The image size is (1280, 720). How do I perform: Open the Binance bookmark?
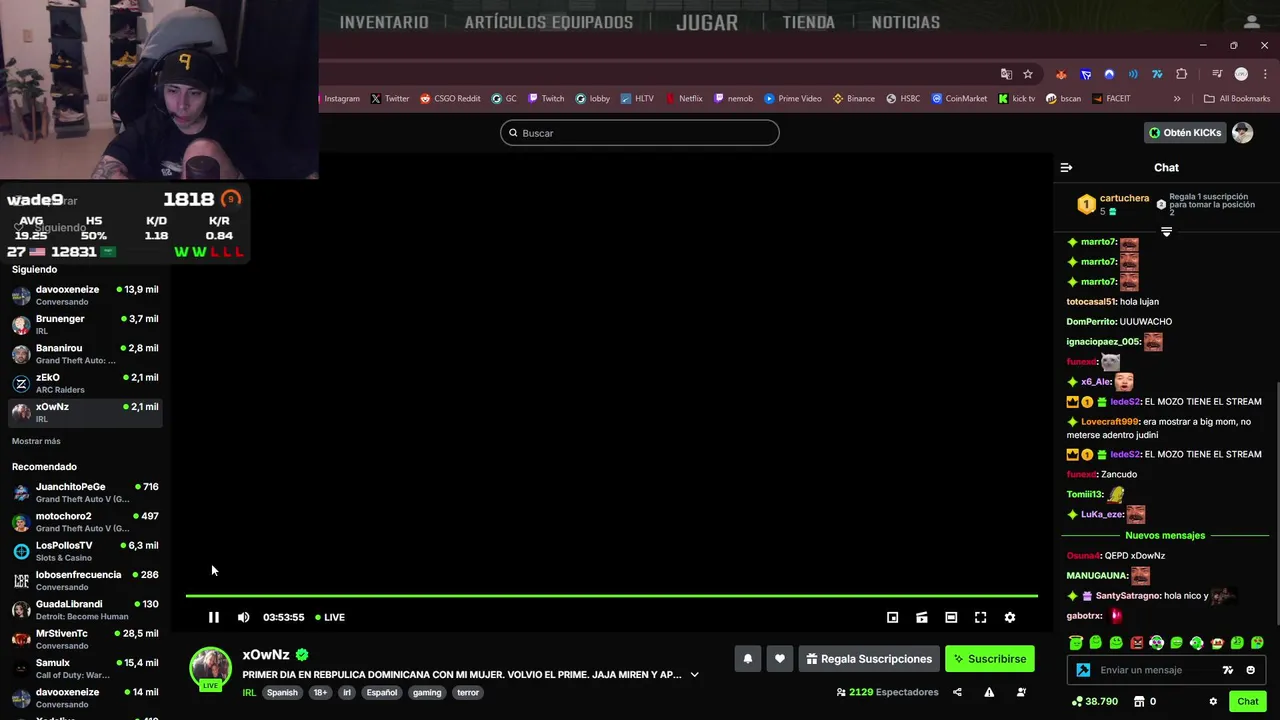(853, 99)
